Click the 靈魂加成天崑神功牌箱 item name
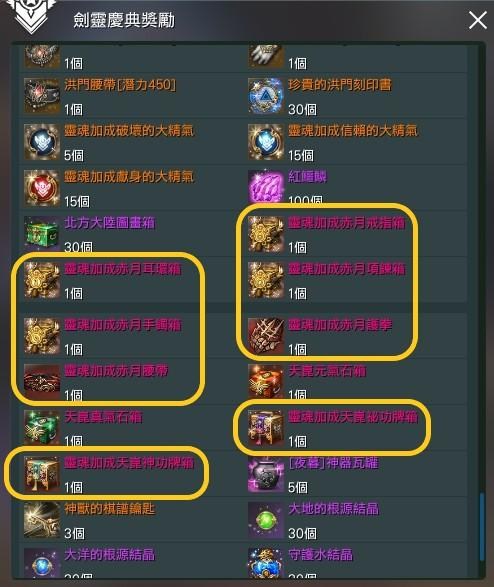Image resolution: width=494 pixels, height=587 pixels. click(x=129, y=463)
